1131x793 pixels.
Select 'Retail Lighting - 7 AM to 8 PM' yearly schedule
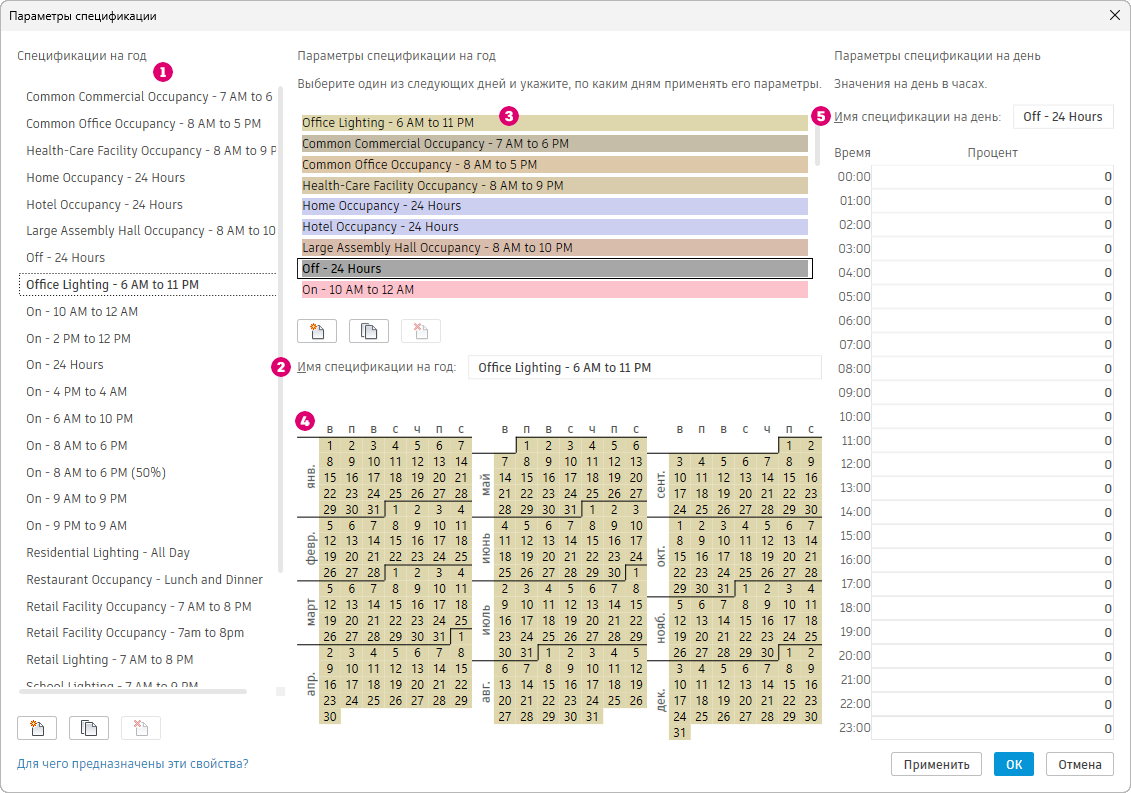coord(109,660)
